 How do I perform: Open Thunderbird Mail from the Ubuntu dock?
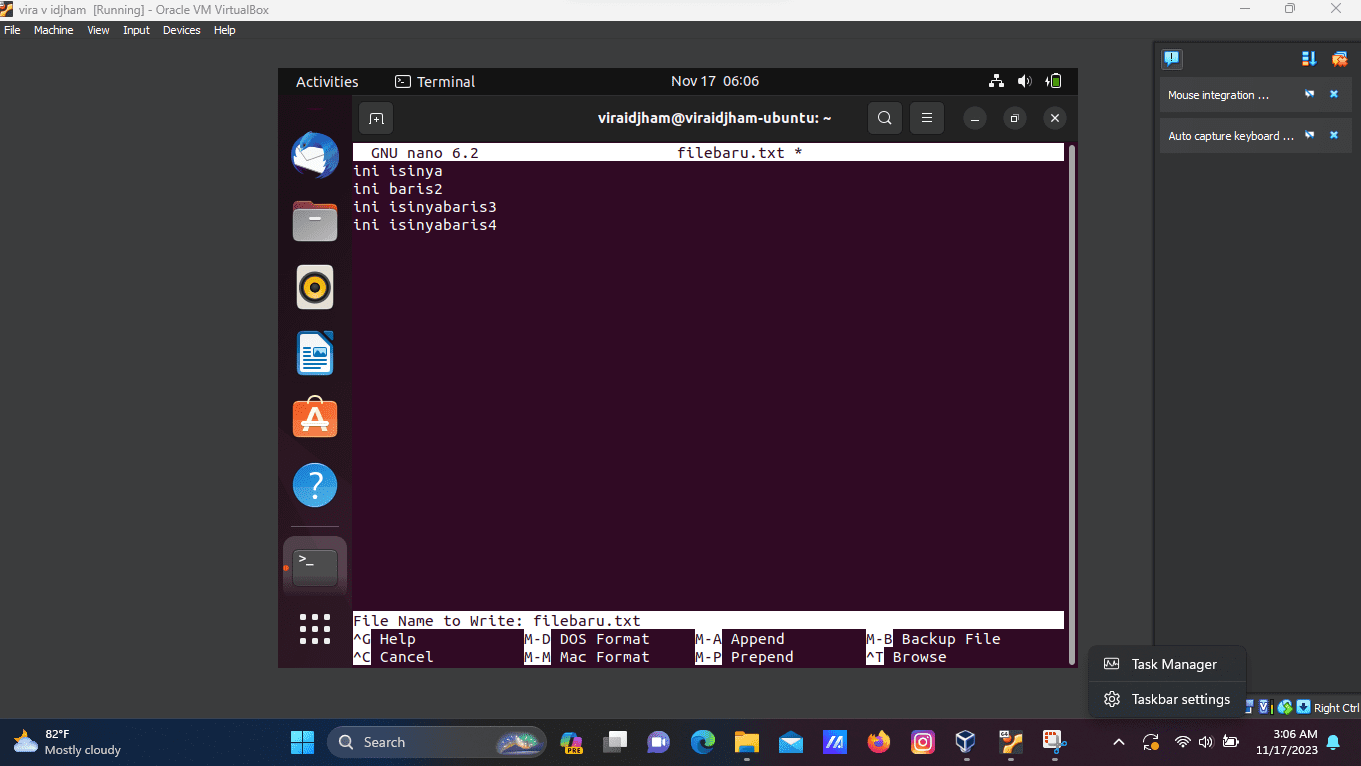[x=314, y=155]
